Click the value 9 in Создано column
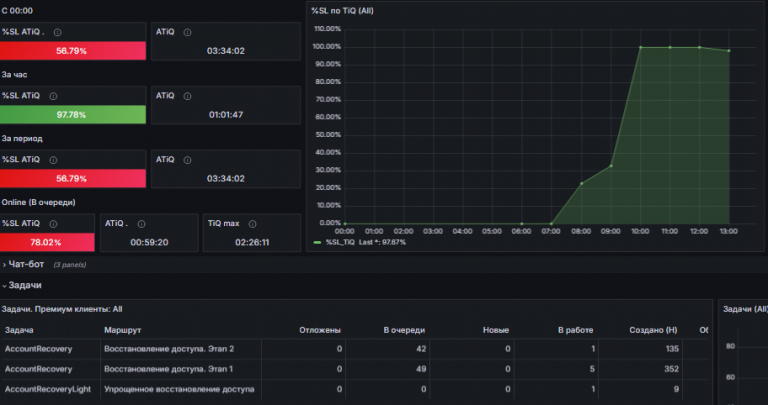The height and width of the screenshot is (405, 768). 676,389
